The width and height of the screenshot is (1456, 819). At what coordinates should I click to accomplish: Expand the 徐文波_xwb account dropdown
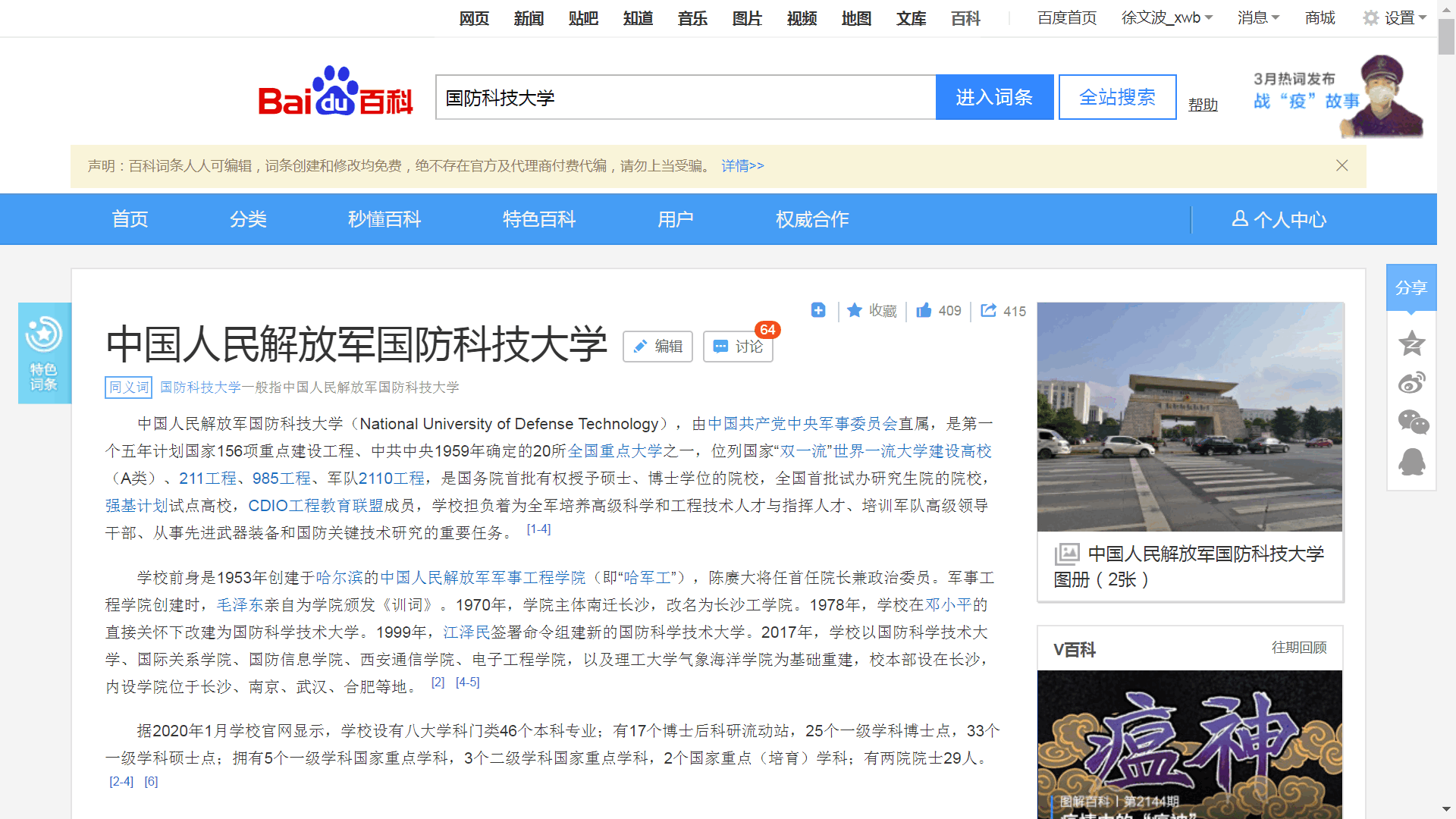pos(1167,17)
